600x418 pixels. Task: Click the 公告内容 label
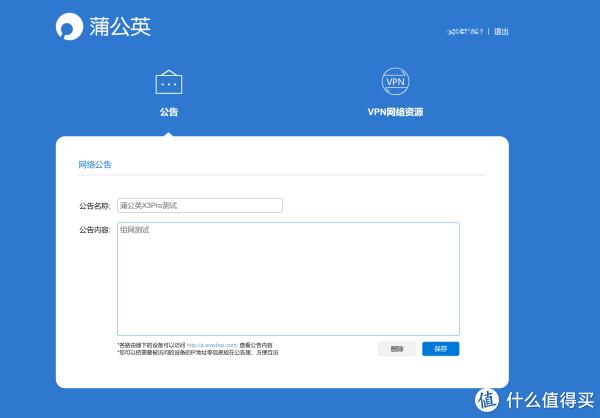[95, 230]
